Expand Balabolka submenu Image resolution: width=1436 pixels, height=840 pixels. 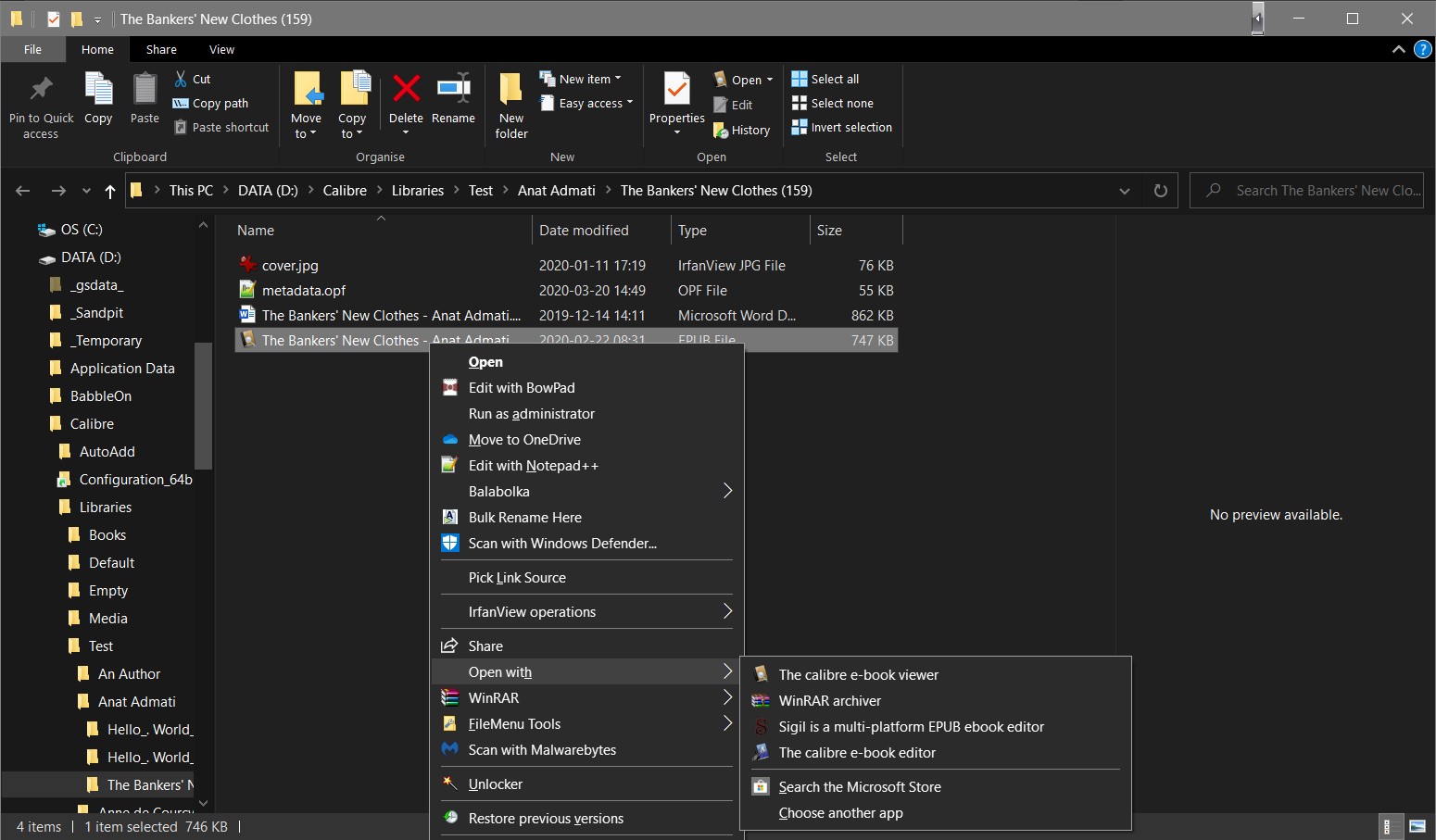click(587, 492)
